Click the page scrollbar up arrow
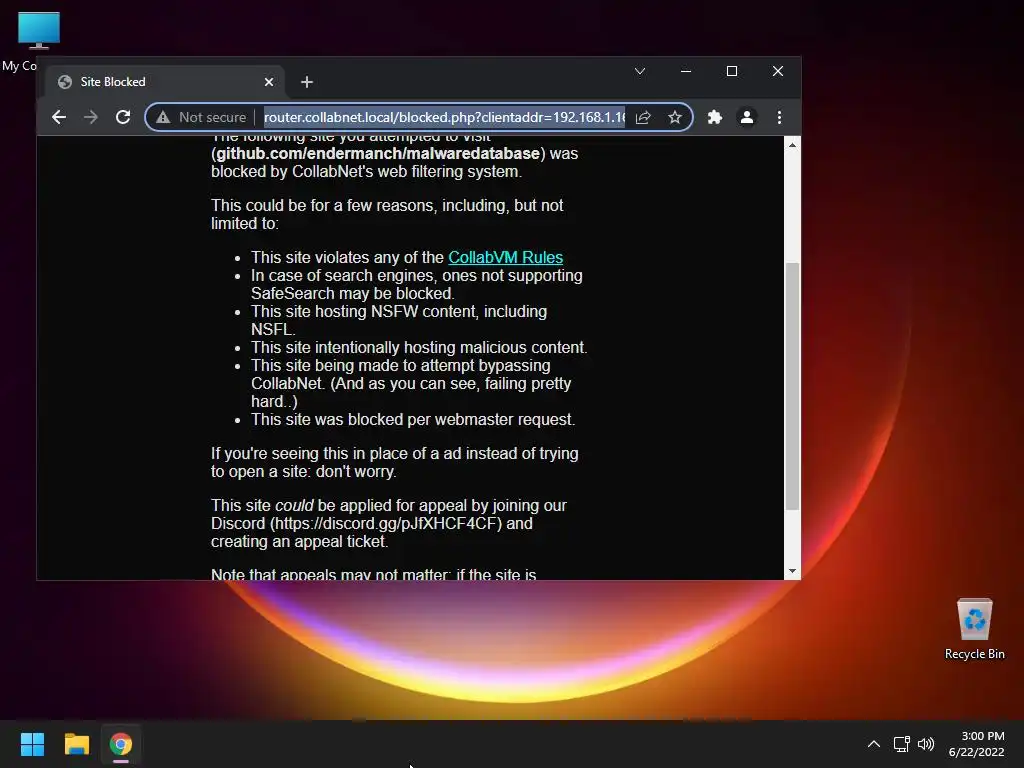Screen dimensions: 1024x768 tap(792, 145)
